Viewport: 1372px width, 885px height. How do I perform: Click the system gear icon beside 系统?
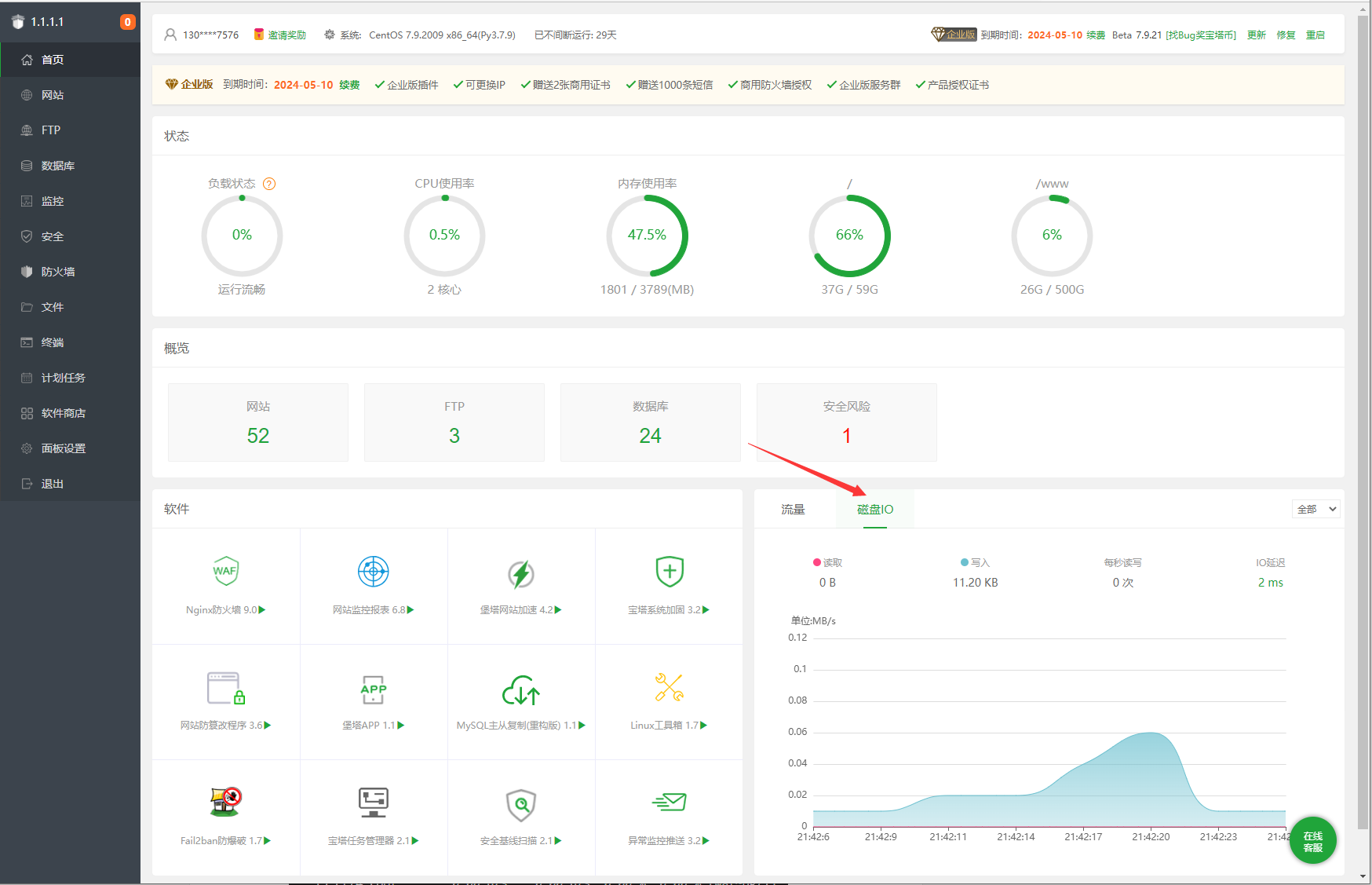pyautogui.click(x=330, y=35)
